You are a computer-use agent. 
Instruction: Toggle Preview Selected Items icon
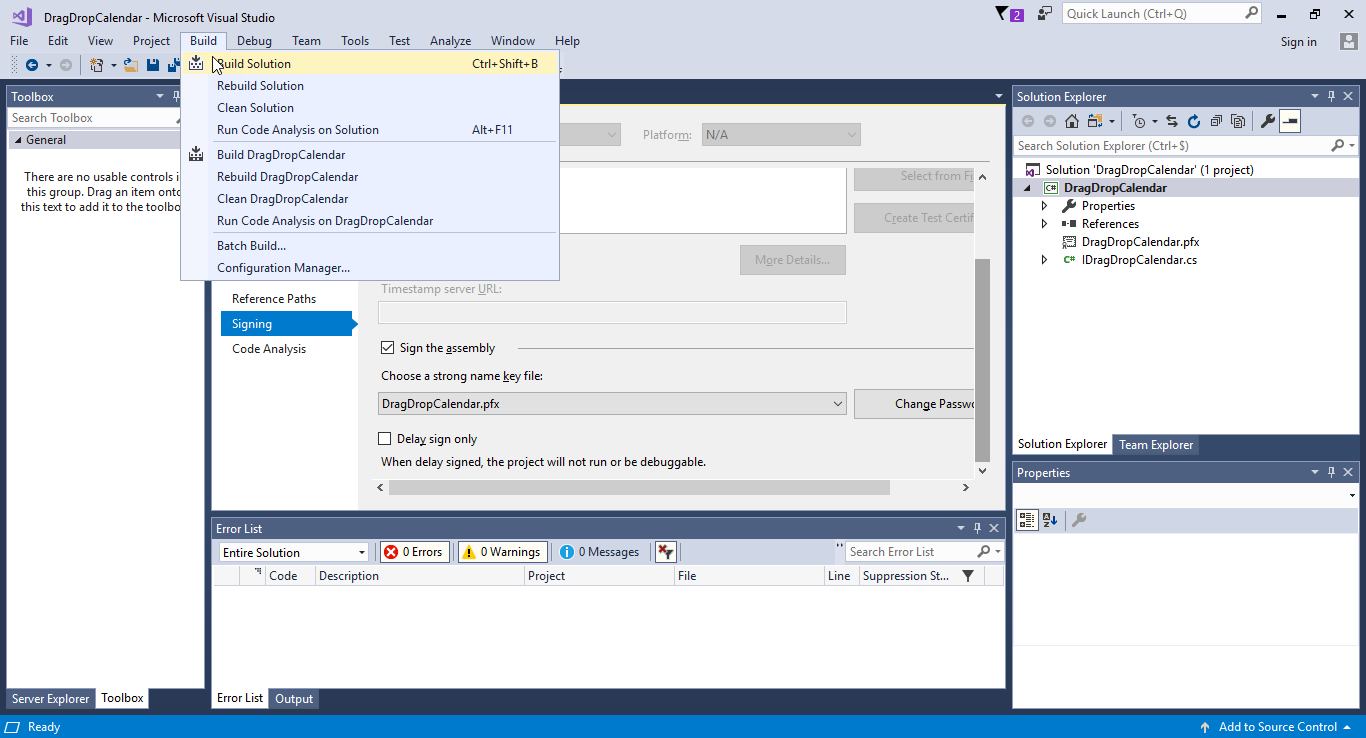[x=1290, y=121]
